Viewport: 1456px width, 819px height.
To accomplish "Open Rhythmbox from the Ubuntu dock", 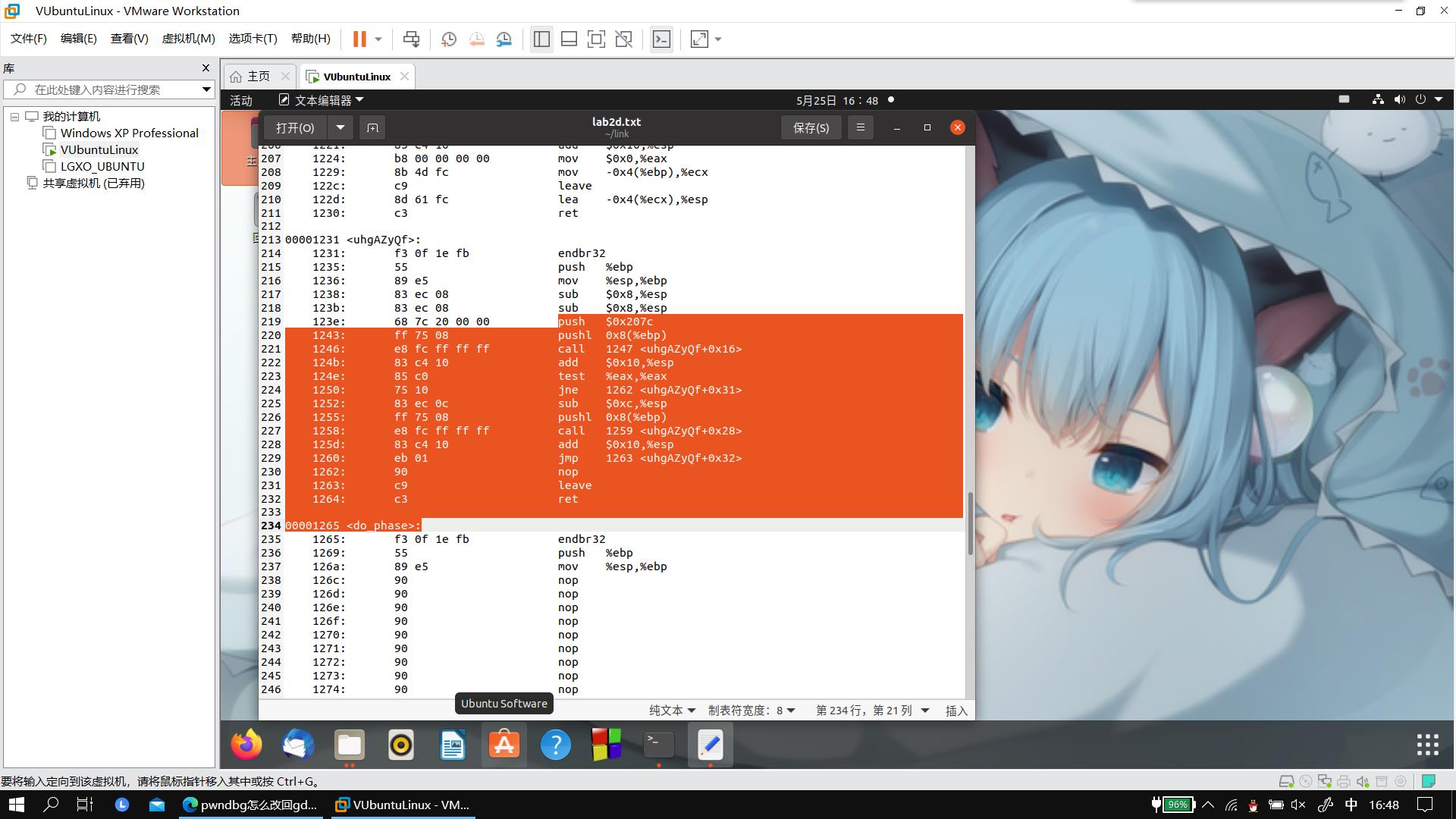I will [x=401, y=745].
